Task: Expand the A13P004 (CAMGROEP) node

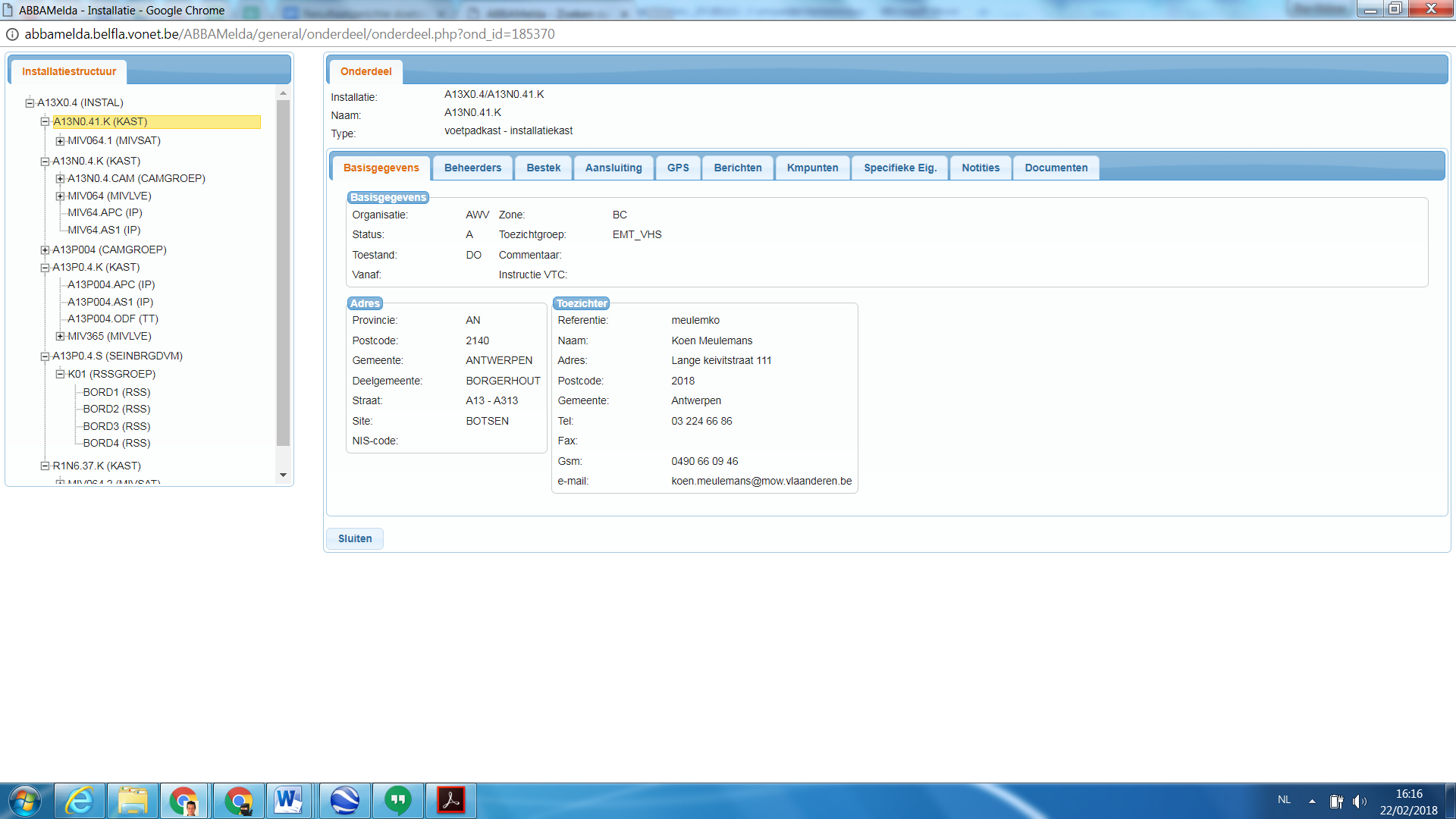Action: coord(45,250)
